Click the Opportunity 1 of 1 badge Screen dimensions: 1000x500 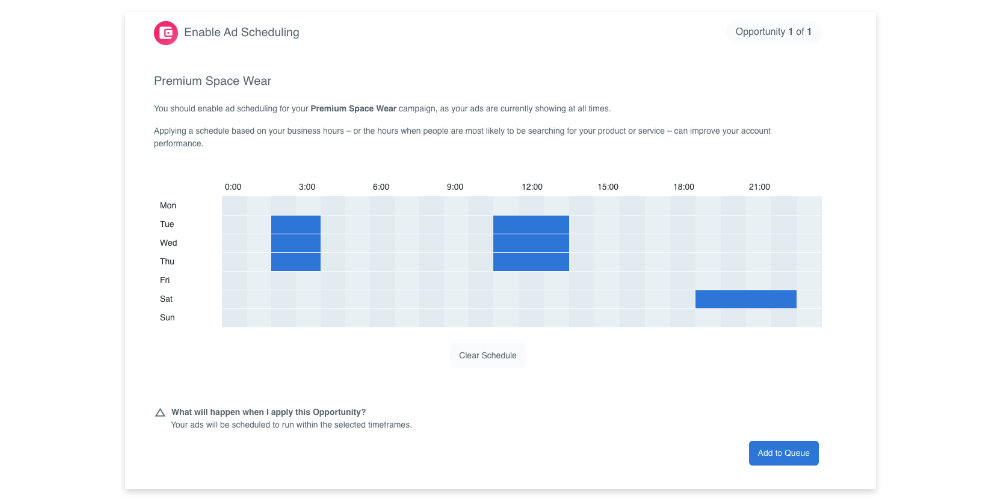coord(773,32)
